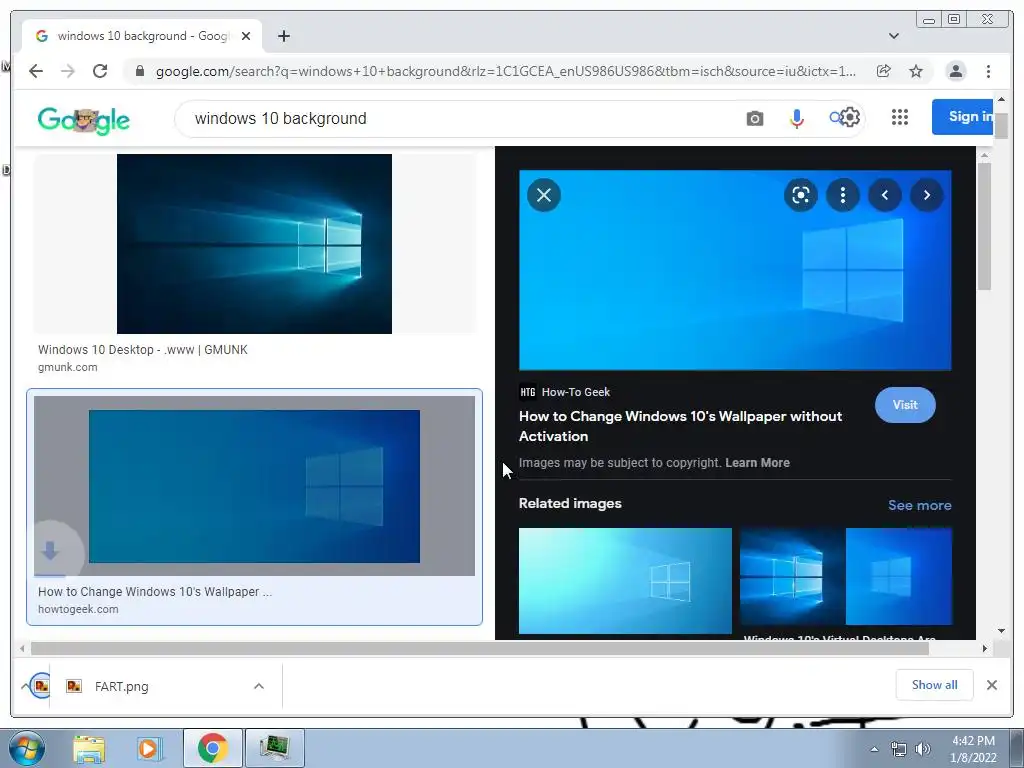The height and width of the screenshot is (768, 1024).
Task: Open the FART.png downloaded file
Action: [x=121, y=686]
